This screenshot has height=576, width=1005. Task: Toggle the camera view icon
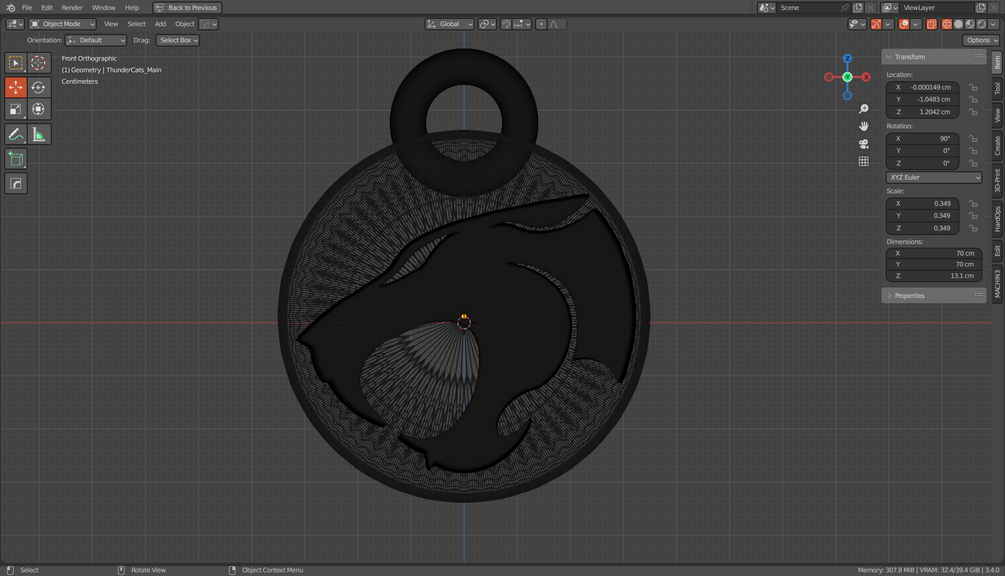pos(863,144)
